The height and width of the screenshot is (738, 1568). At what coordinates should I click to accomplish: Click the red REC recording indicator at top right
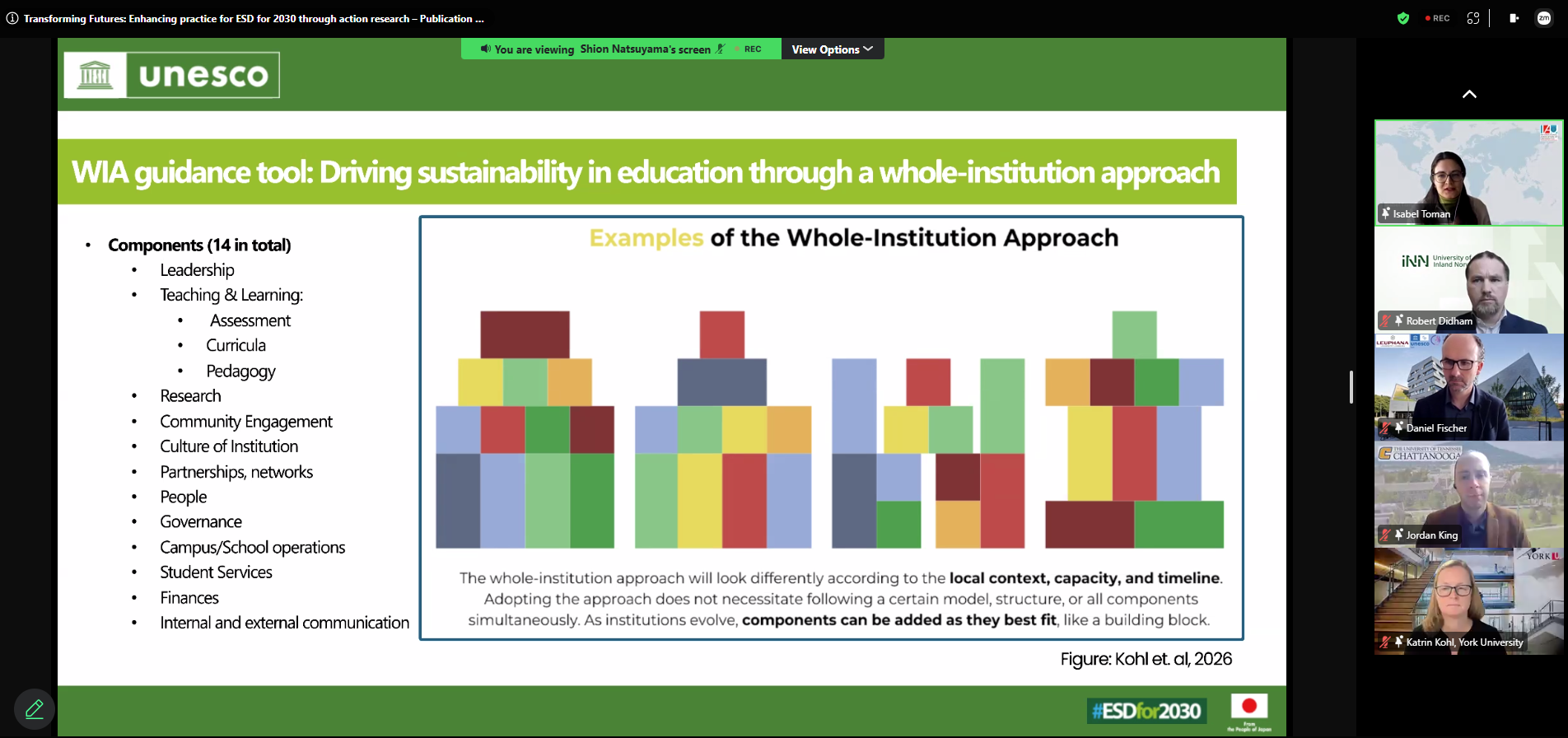tap(1438, 18)
